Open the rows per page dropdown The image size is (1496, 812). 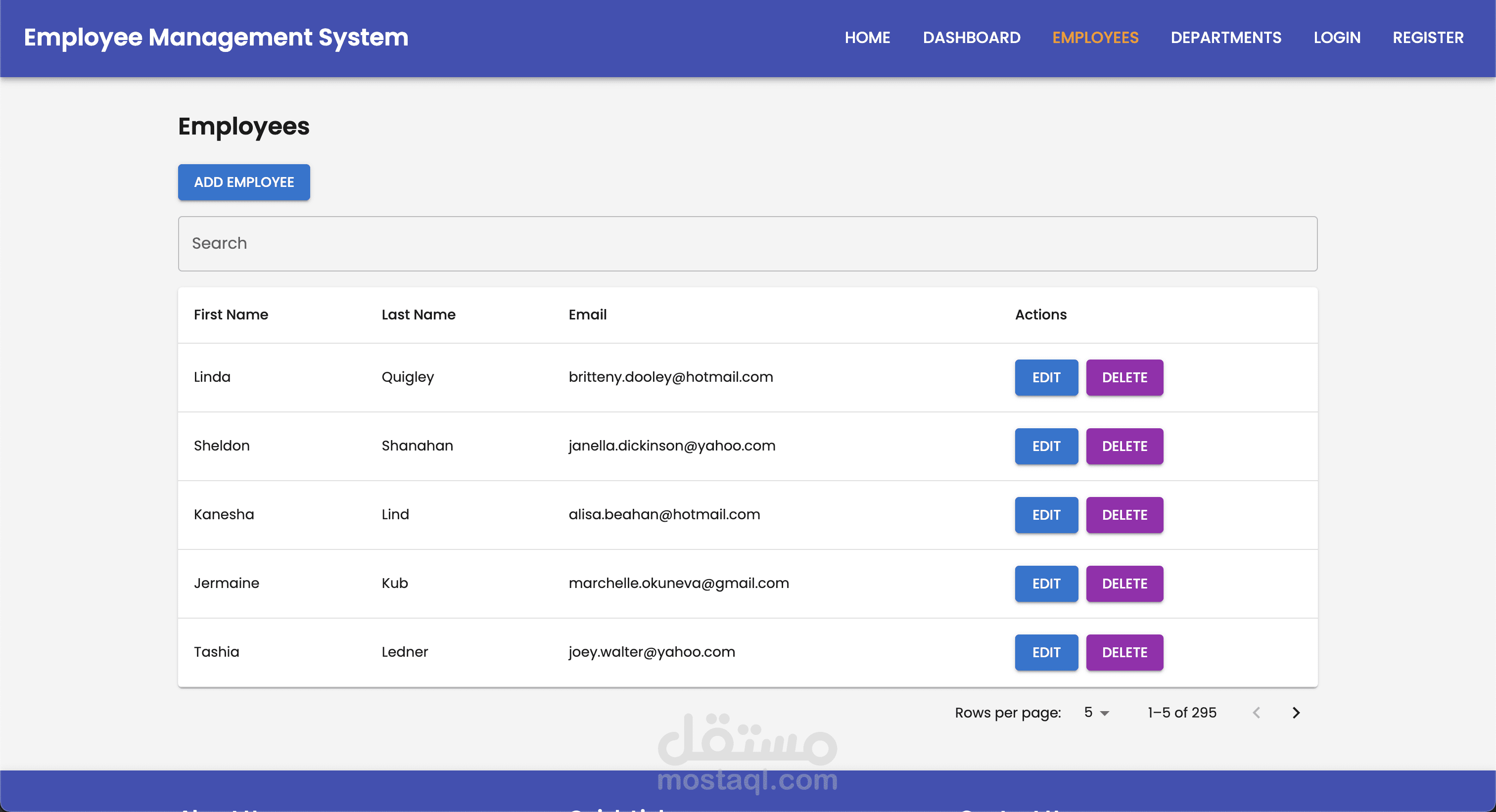tap(1096, 713)
